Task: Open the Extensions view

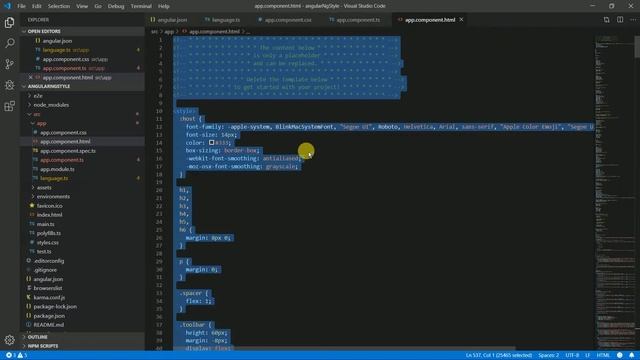Action: tap(9, 106)
